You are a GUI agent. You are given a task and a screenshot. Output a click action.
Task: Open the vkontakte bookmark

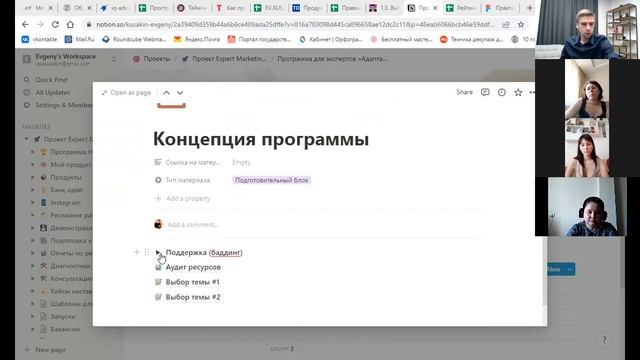coord(40,39)
